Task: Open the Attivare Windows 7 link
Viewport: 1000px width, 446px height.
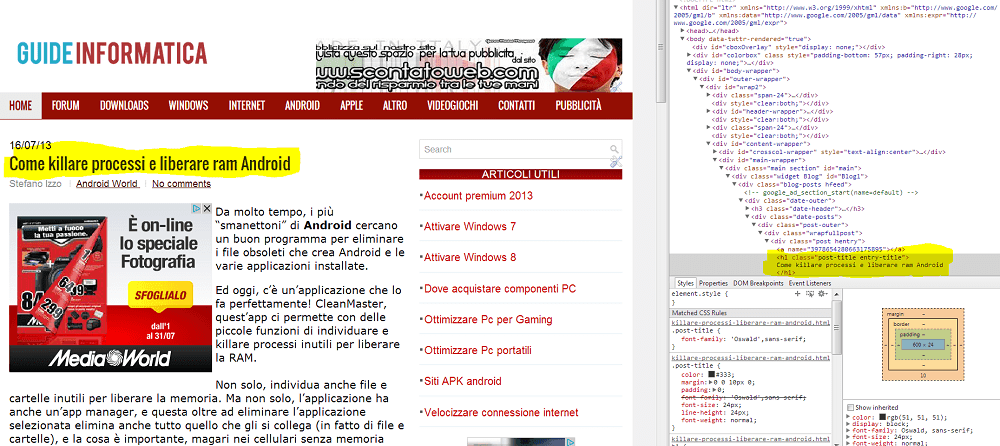Action: 470,227
